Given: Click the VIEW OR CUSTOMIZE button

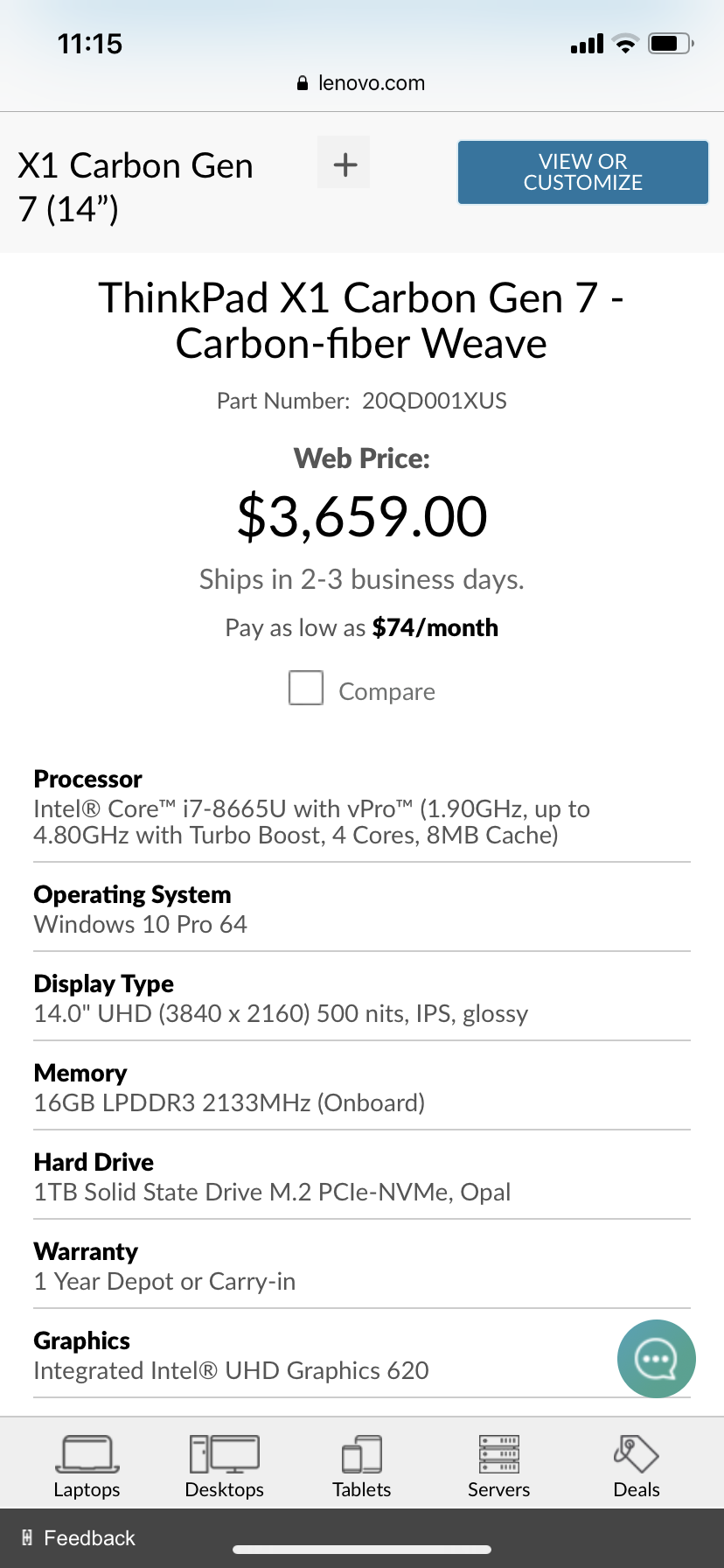Looking at the screenshot, I should tap(583, 172).
